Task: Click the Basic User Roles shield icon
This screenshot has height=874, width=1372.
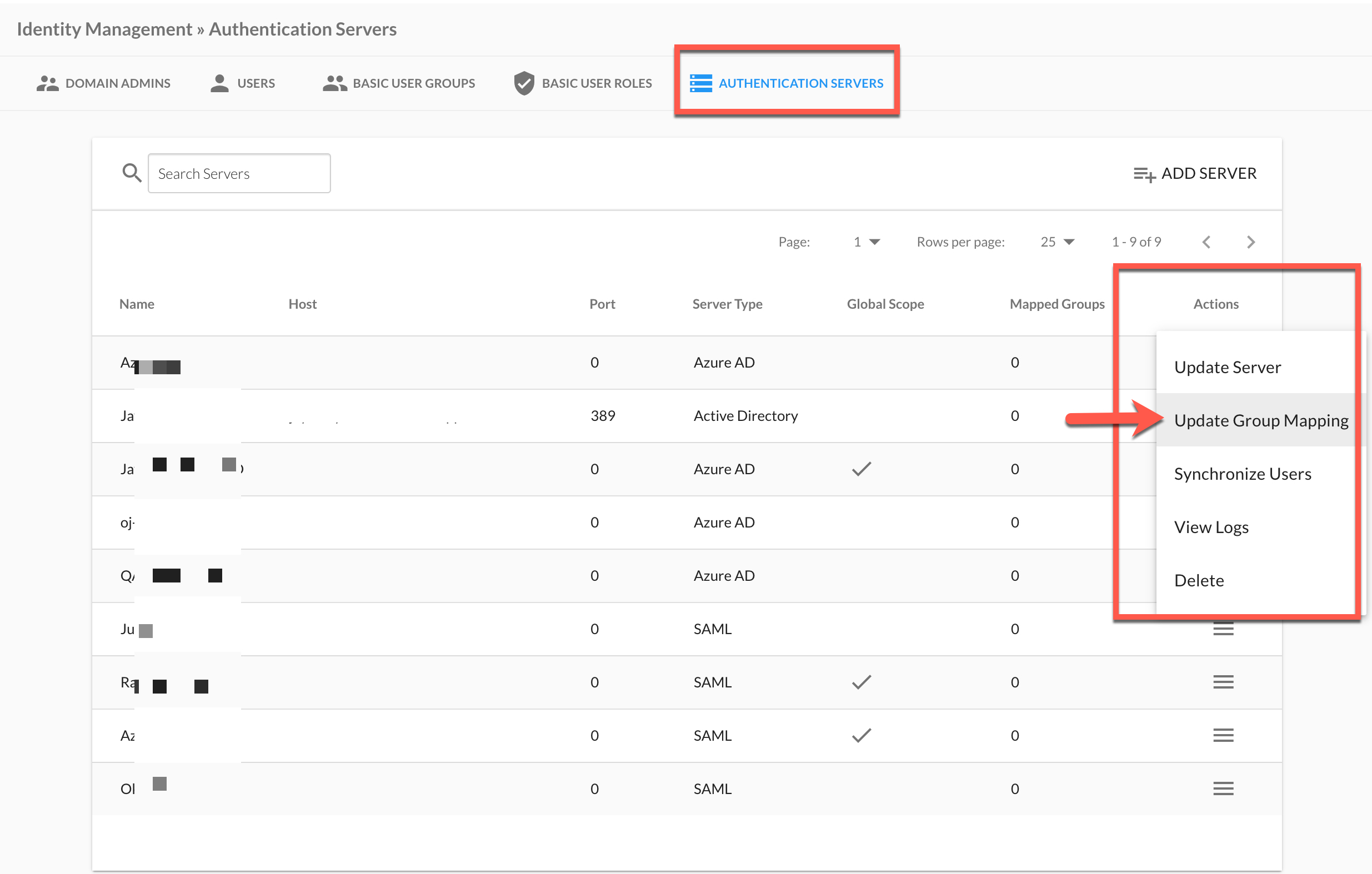Action: (524, 83)
